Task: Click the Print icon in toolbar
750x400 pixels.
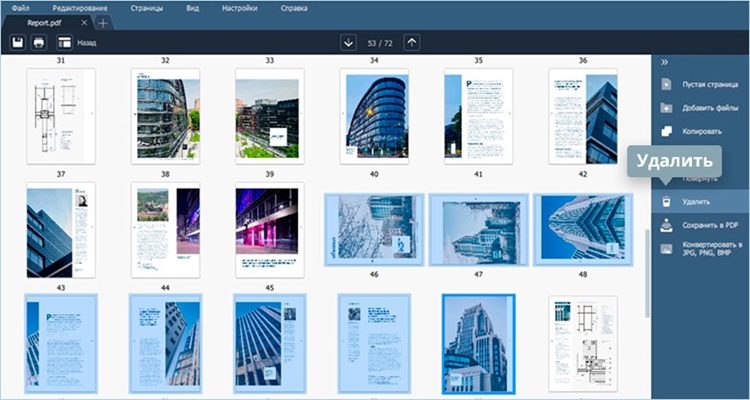Action: (x=39, y=43)
